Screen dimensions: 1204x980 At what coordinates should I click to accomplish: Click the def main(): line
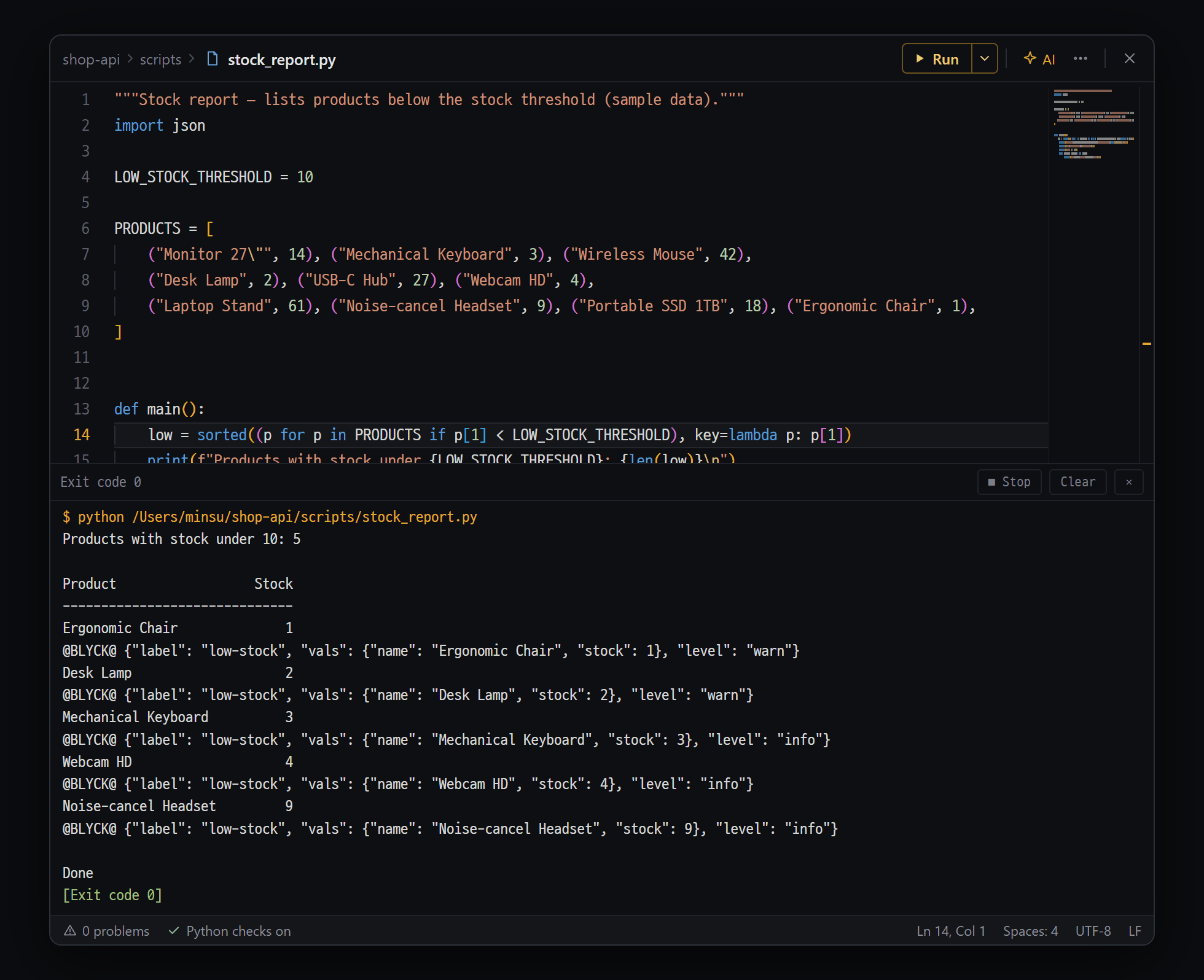click(x=159, y=409)
